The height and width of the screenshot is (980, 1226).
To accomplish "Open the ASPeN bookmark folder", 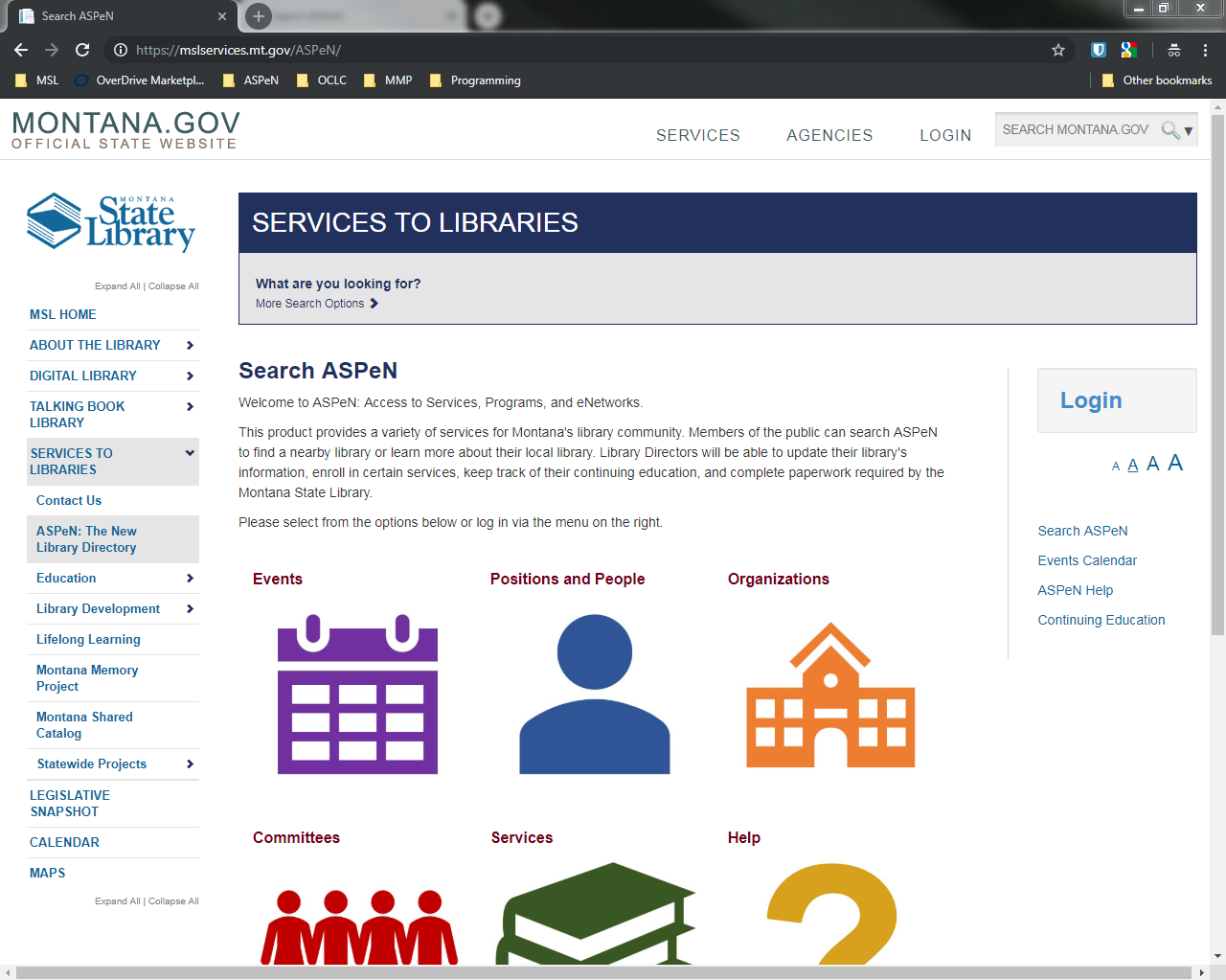I will pyautogui.click(x=250, y=80).
